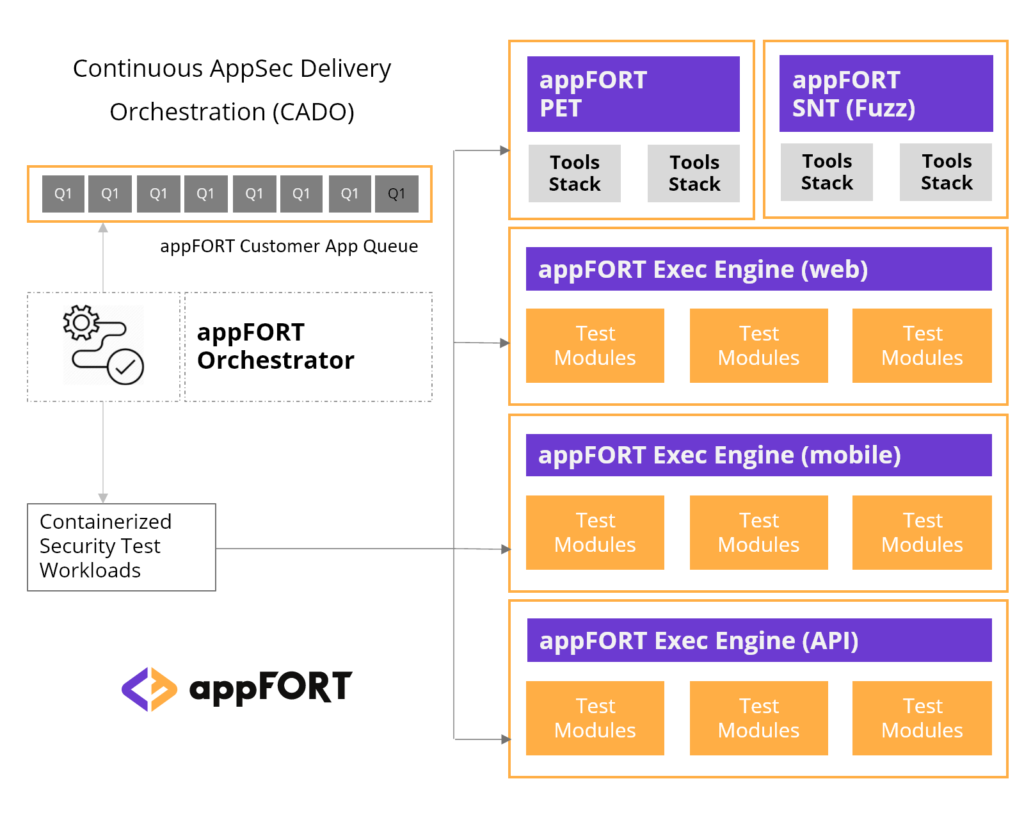Viewport: 1024px width, 813px height.
Task: Click the appFORT logo symbol
Action: pyautogui.click(x=149, y=689)
